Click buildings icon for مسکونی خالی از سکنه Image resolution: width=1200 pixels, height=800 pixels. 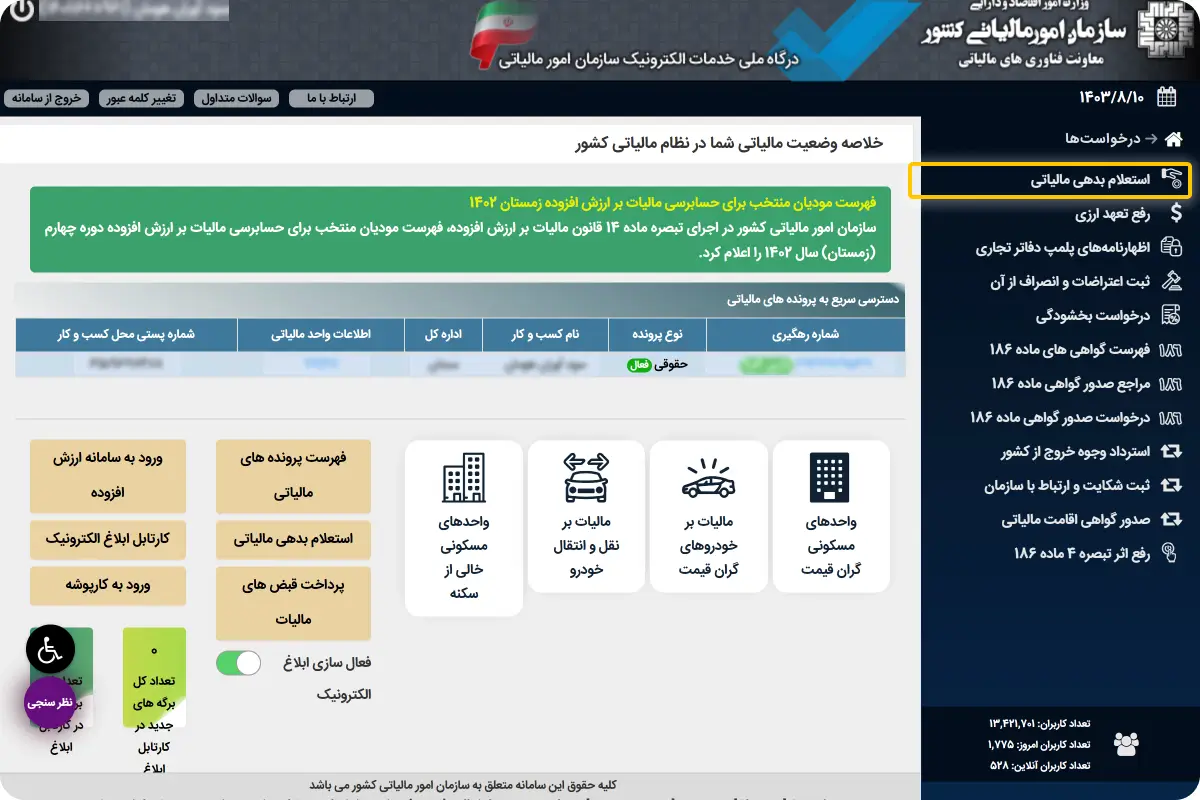(464, 477)
